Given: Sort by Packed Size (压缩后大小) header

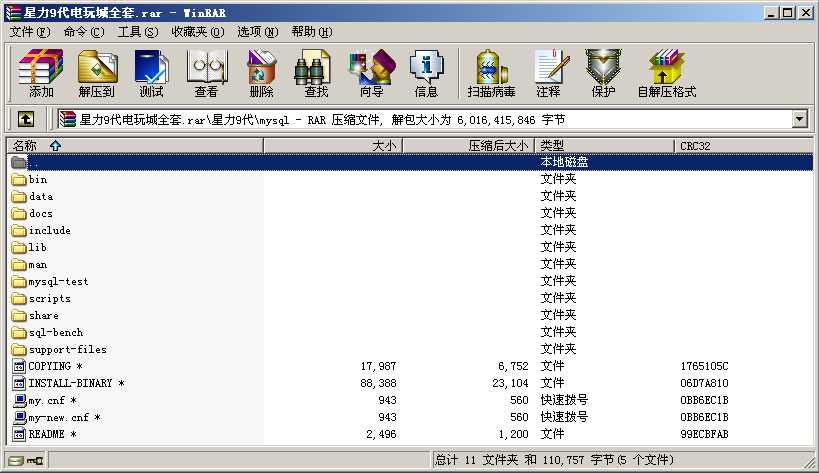Looking at the screenshot, I should pyautogui.click(x=469, y=146).
